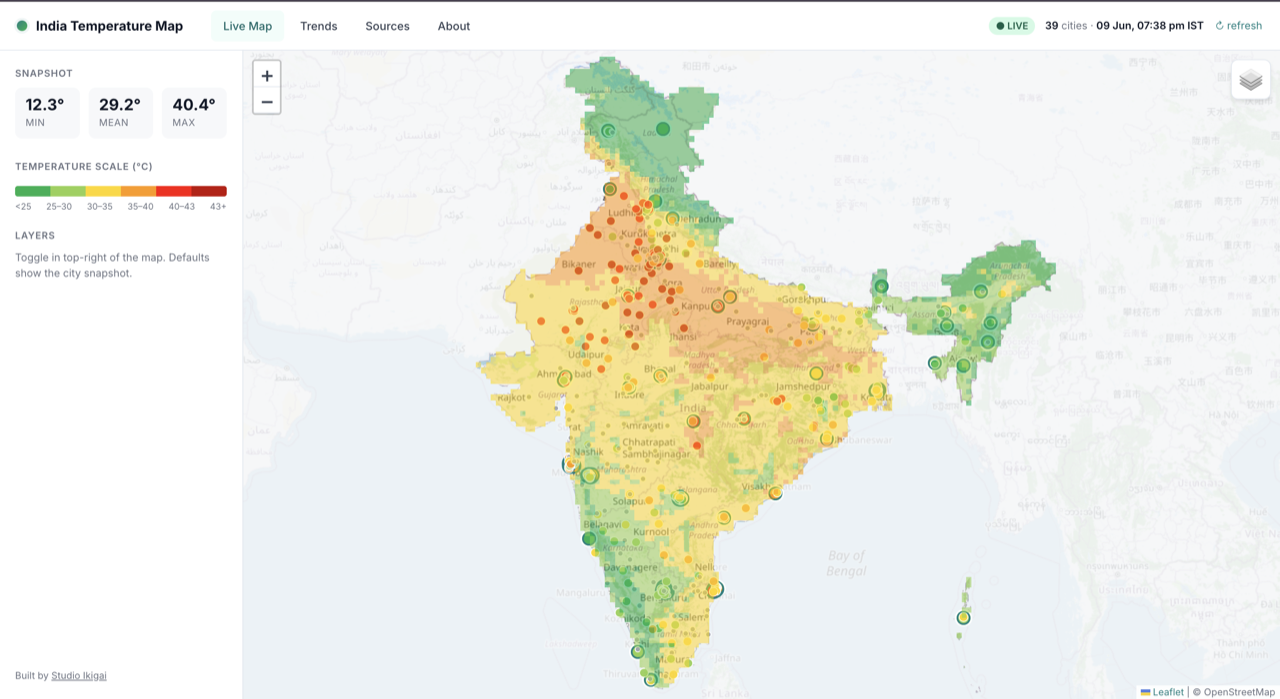
Task: Open the Leaflet attribution link
Action: 1162,691
